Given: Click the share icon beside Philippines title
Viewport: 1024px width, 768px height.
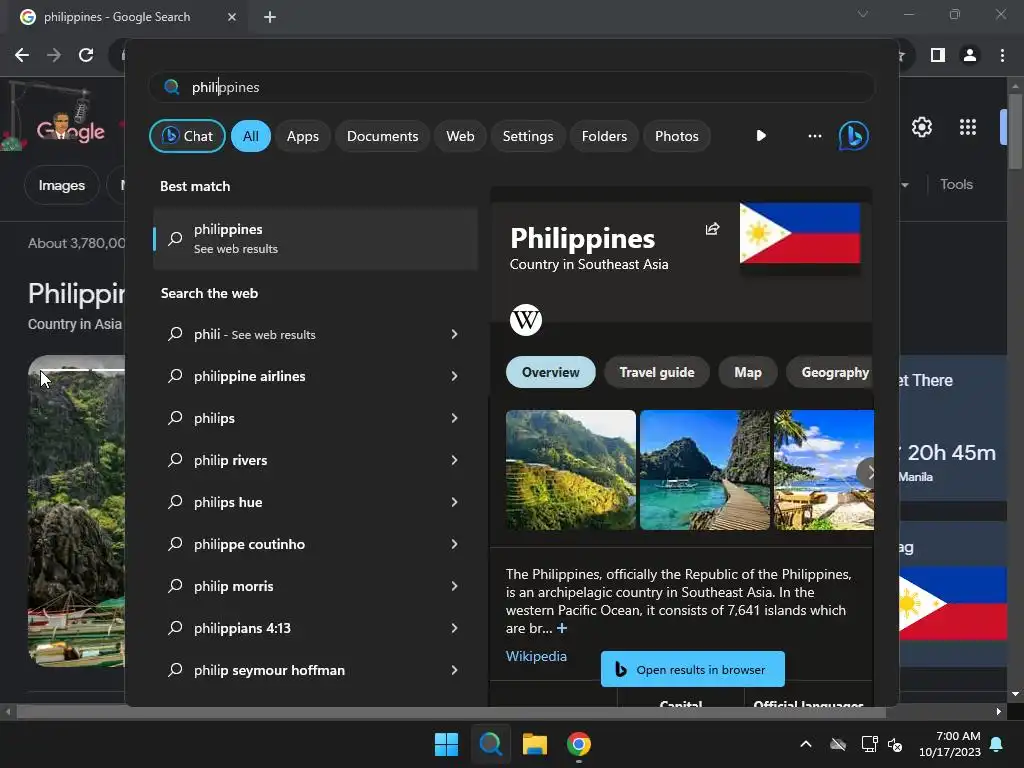Looking at the screenshot, I should tap(712, 229).
